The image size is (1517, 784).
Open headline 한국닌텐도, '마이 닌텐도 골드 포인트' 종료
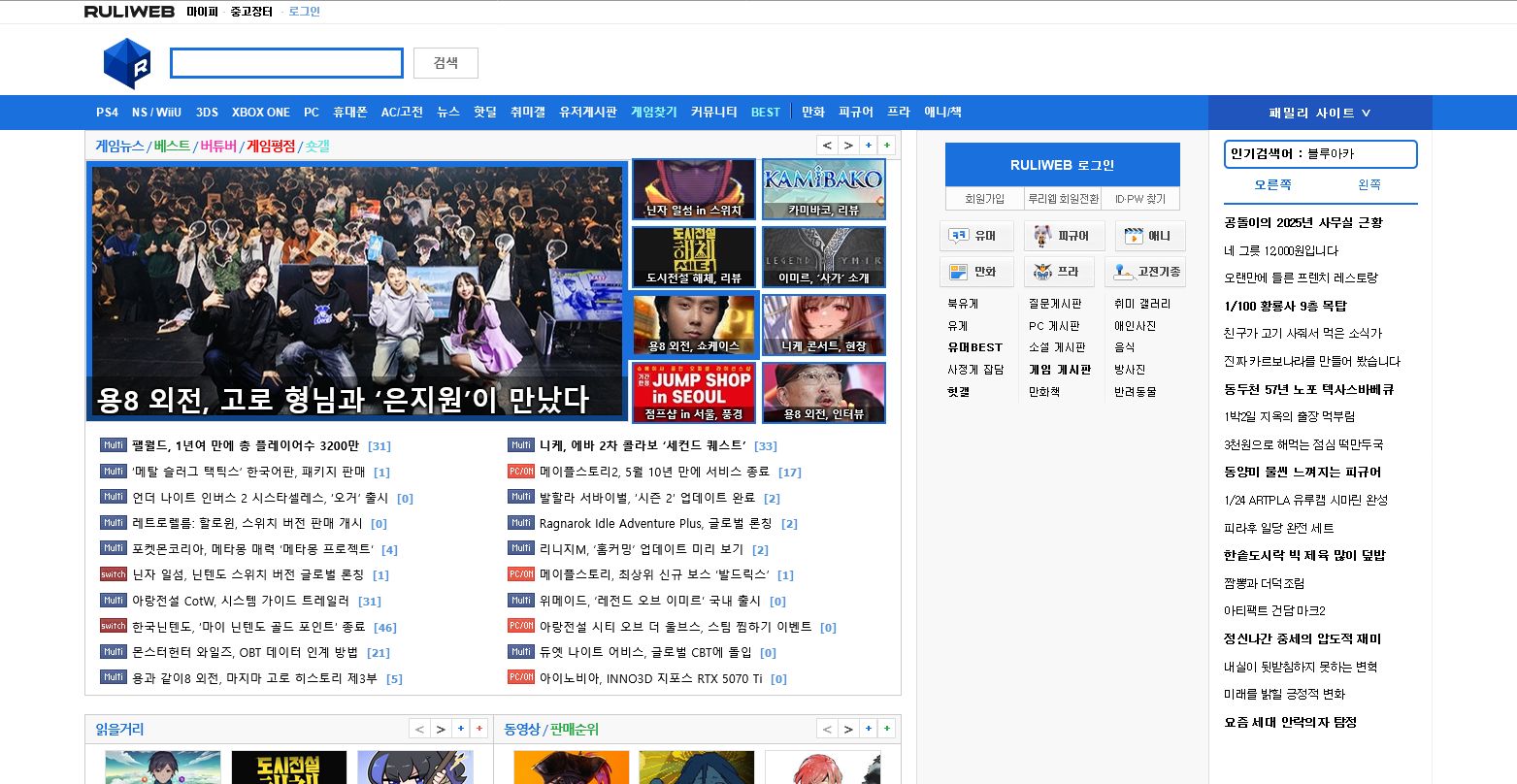point(248,627)
